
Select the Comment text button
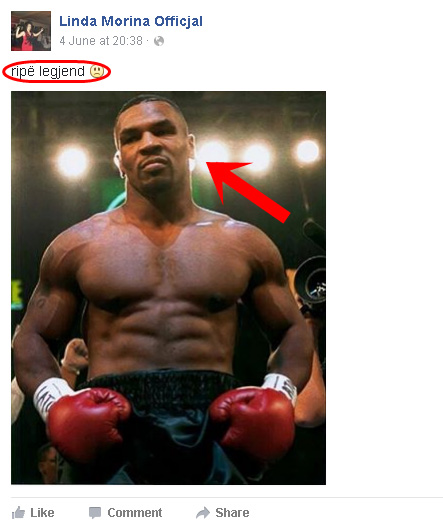click(135, 513)
